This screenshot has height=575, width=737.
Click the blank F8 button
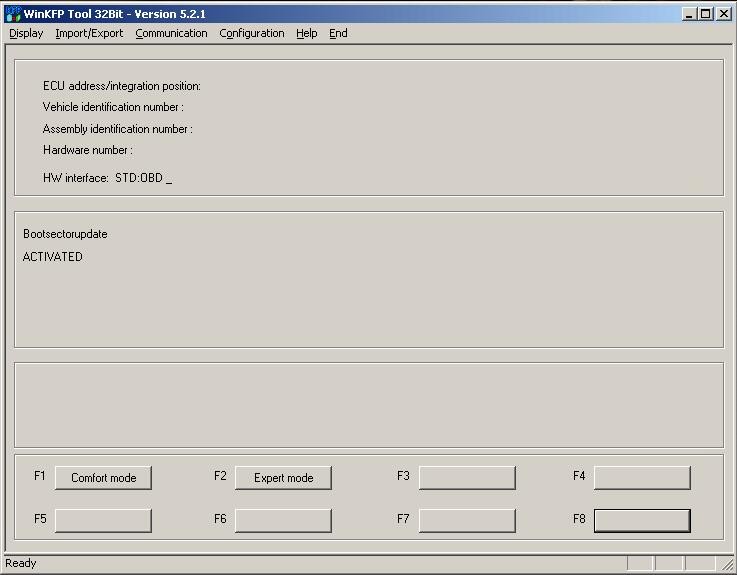643,520
